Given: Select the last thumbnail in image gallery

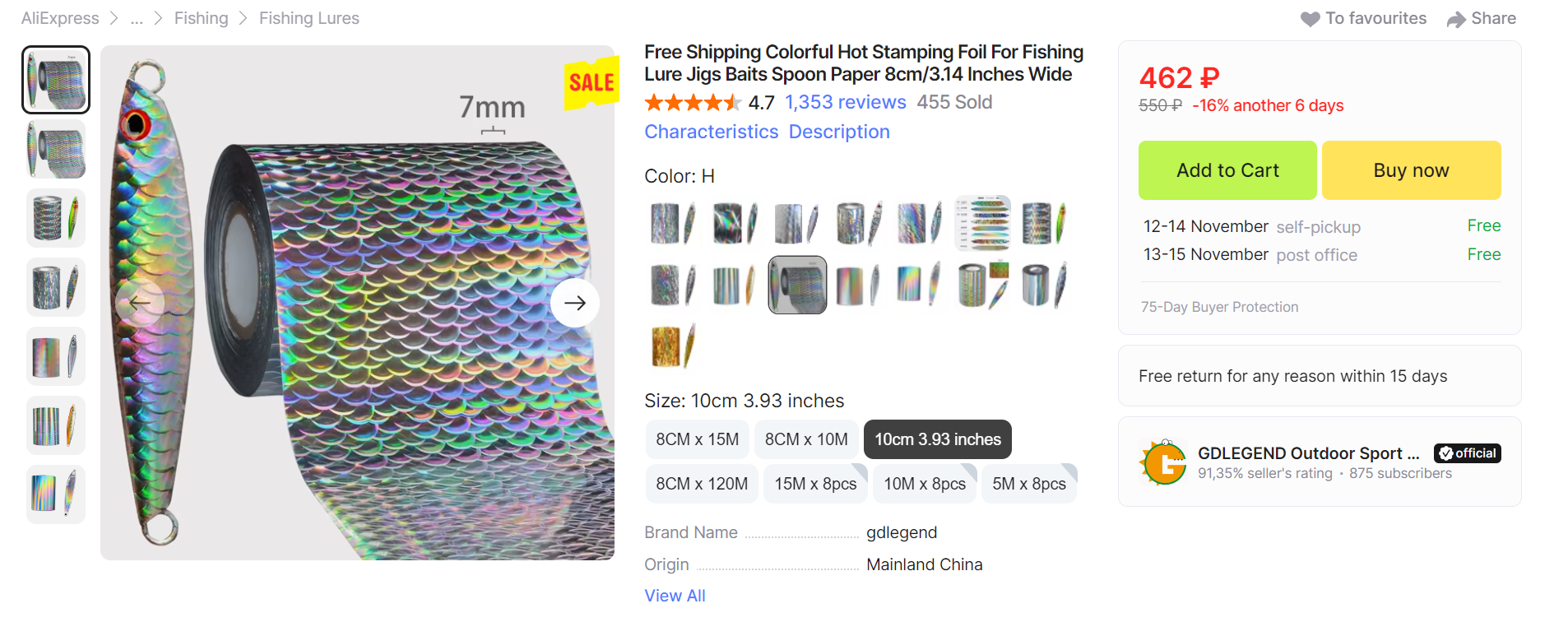Looking at the screenshot, I should [56, 494].
